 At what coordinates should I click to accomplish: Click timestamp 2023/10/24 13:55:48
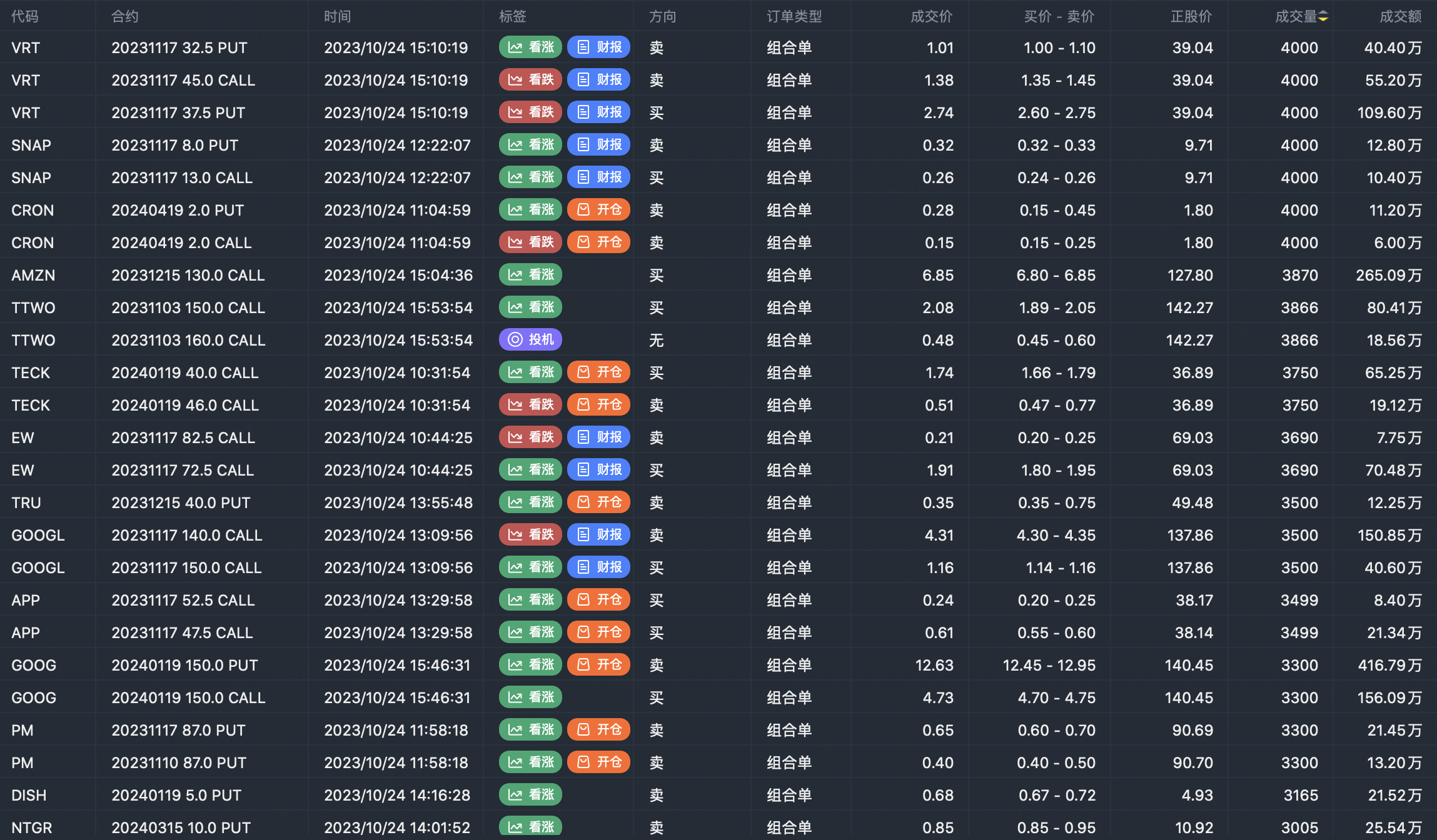398,503
